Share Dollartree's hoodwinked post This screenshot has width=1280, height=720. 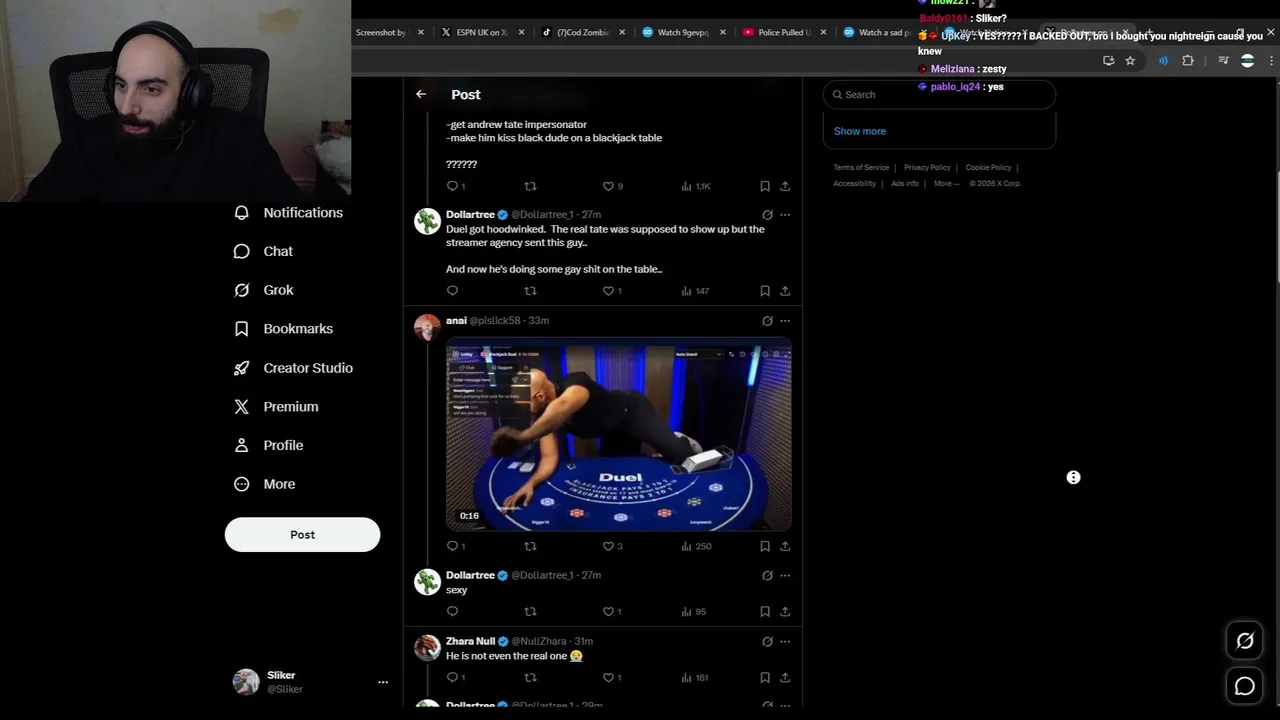[x=785, y=291]
